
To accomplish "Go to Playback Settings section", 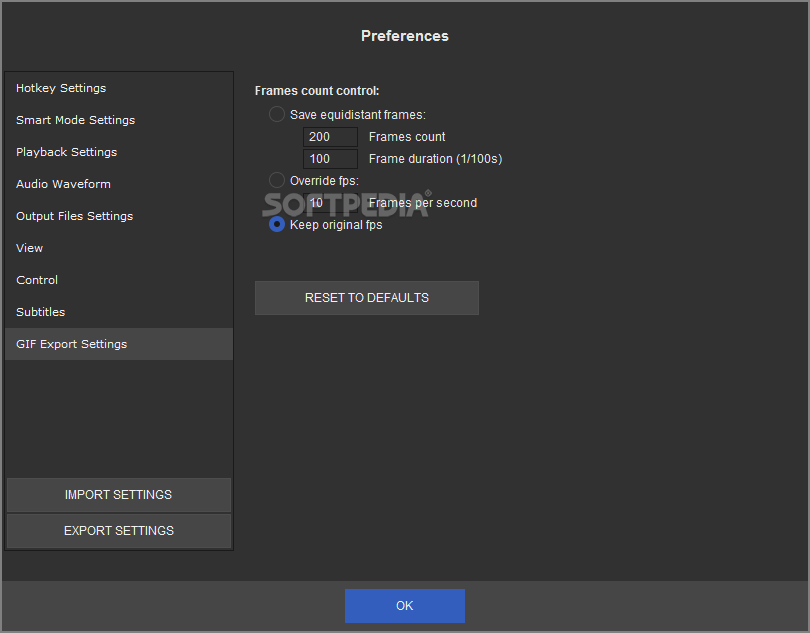I will 119,152.
